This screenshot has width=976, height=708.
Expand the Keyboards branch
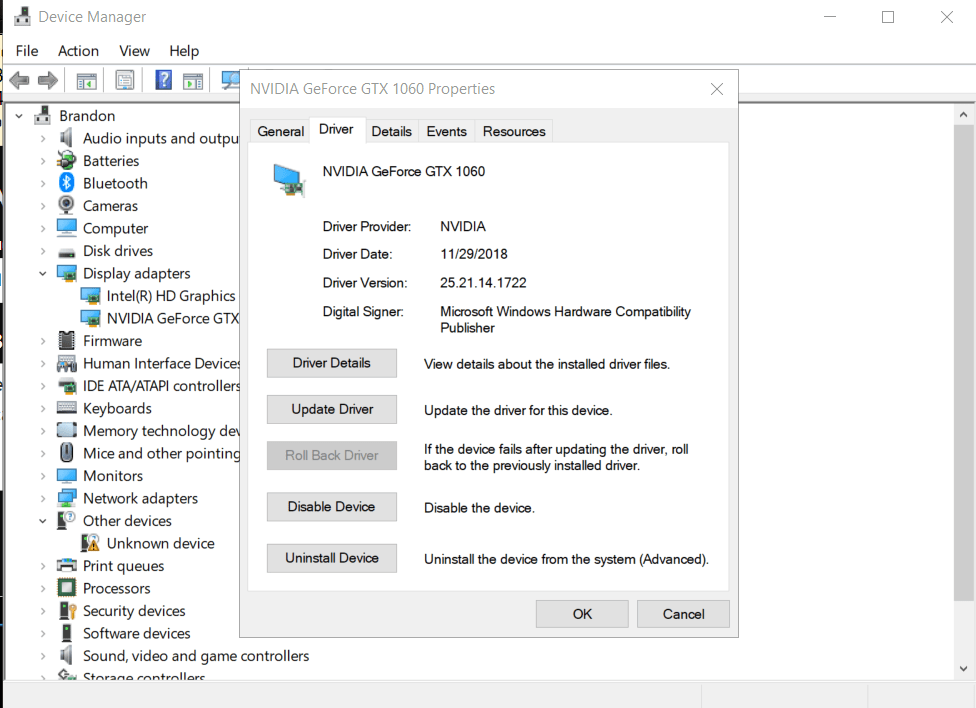coord(43,408)
